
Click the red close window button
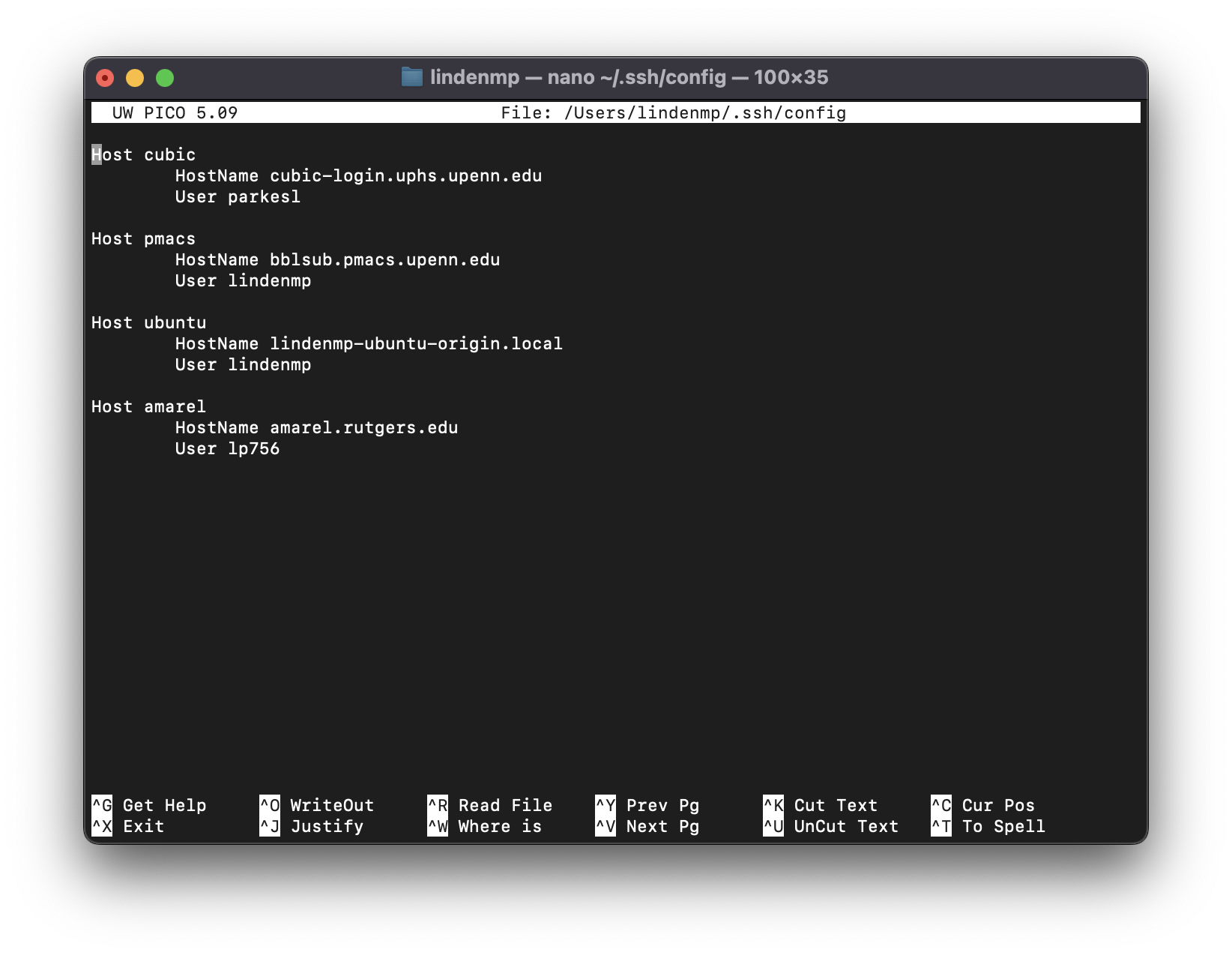105,78
